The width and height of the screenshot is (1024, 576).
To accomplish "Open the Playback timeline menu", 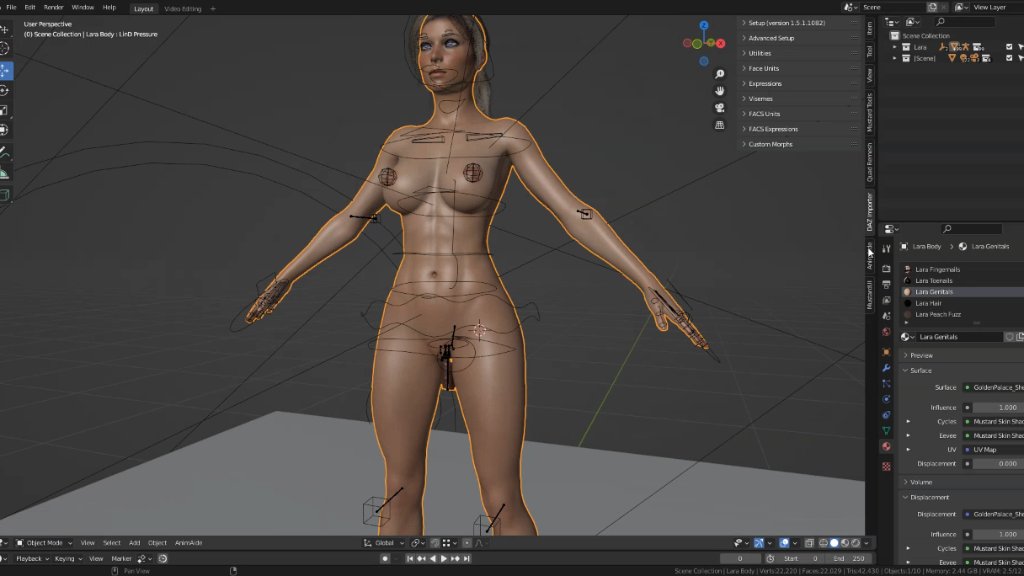I will click(32, 558).
